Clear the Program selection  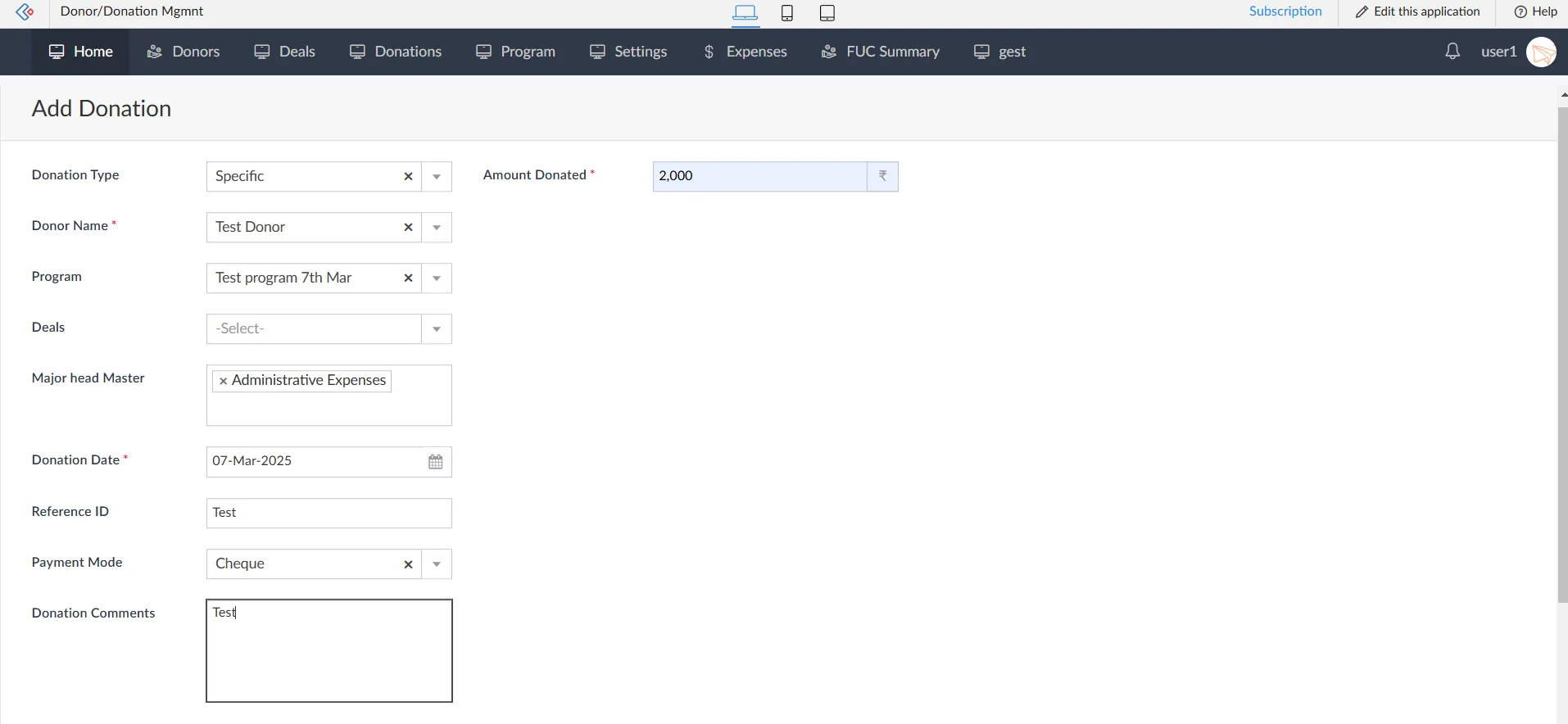[x=408, y=278]
